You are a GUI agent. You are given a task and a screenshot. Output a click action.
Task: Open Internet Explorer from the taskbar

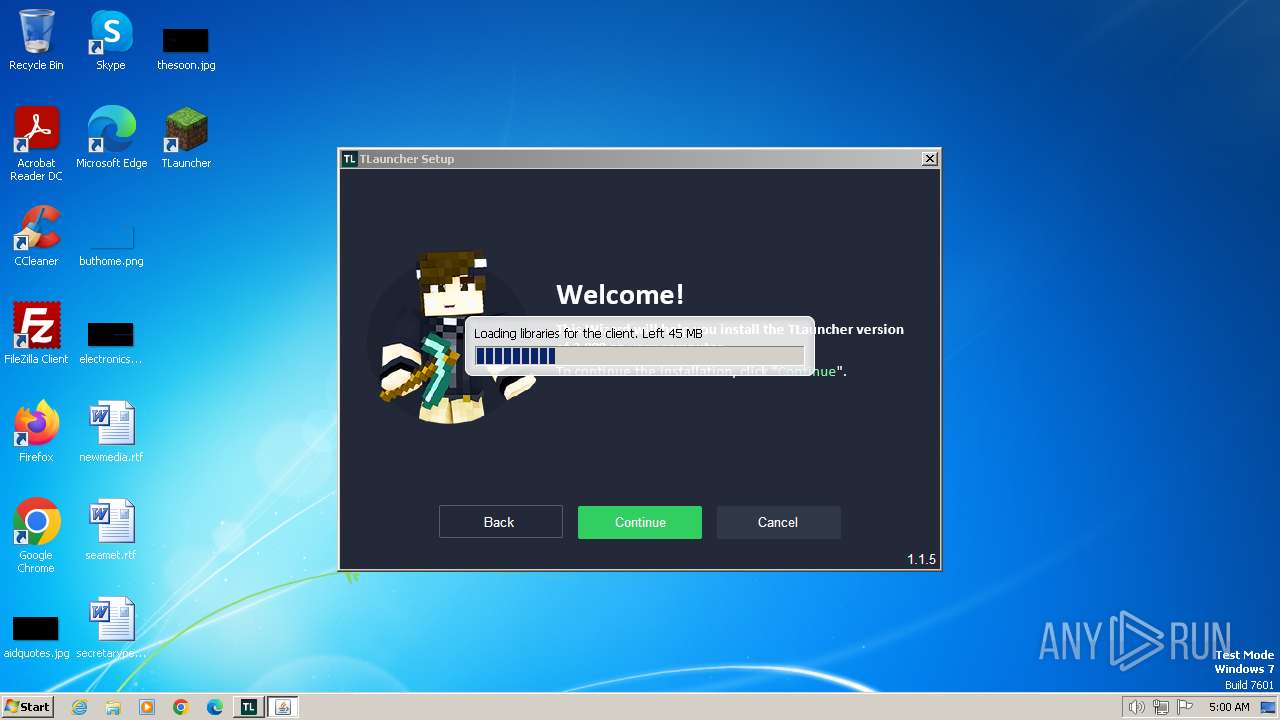coord(79,707)
